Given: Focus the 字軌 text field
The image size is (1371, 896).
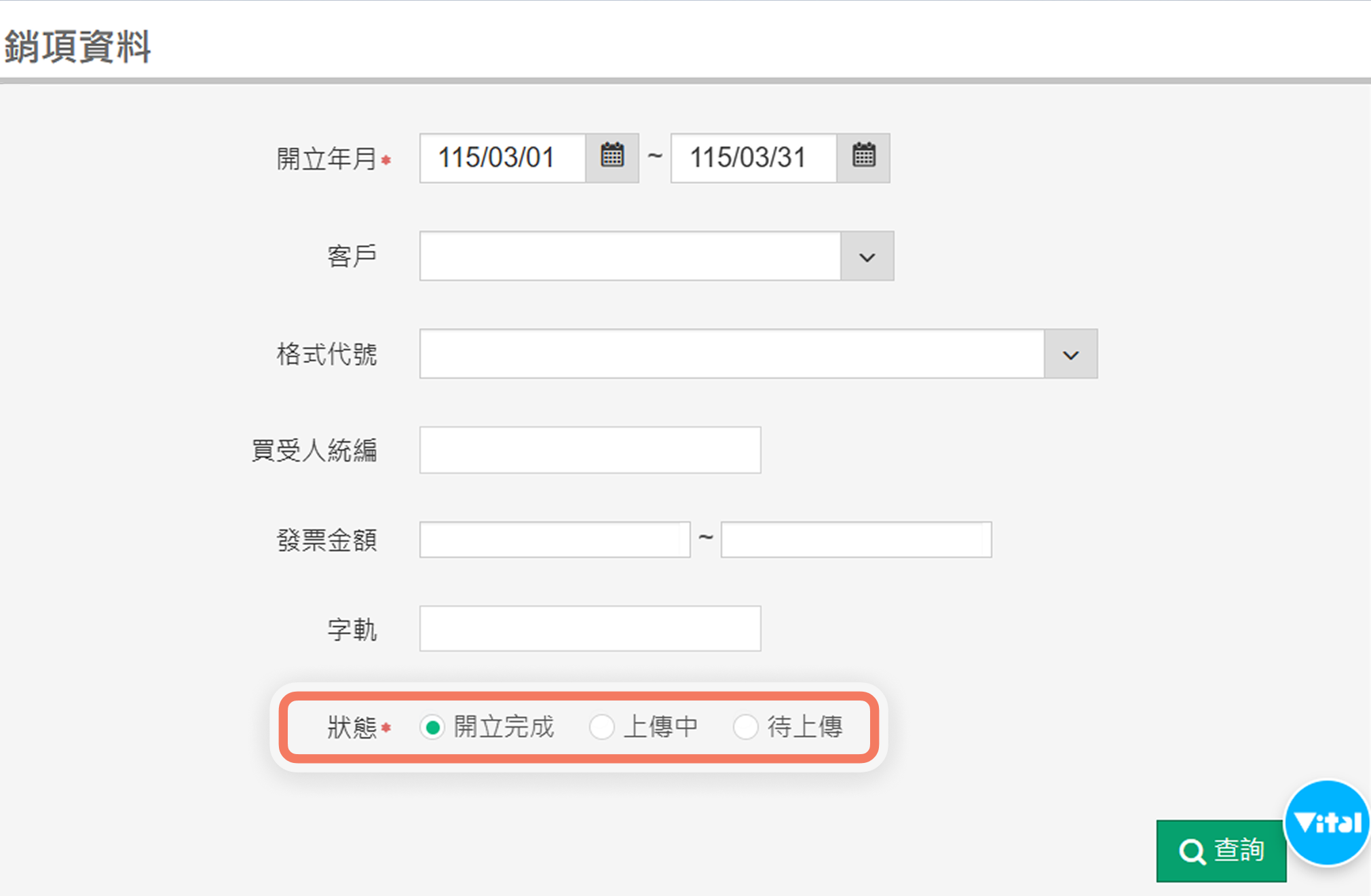Looking at the screenshot, I should point(590,629).
